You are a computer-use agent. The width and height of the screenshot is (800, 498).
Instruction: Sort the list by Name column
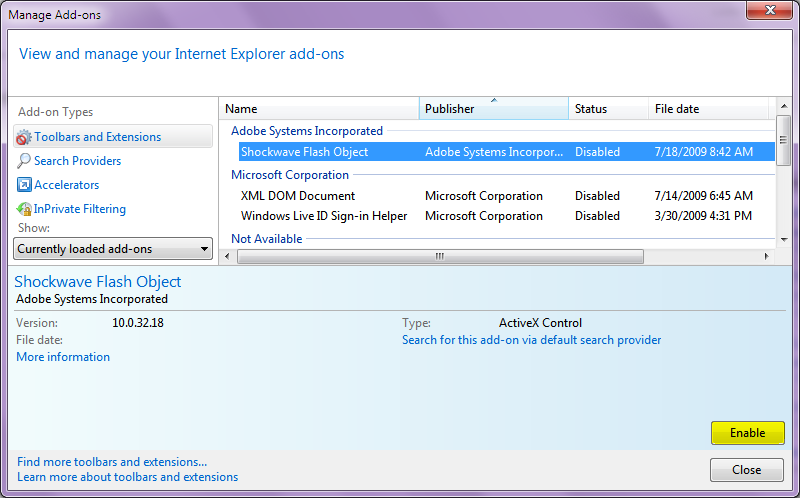point(319,109)
